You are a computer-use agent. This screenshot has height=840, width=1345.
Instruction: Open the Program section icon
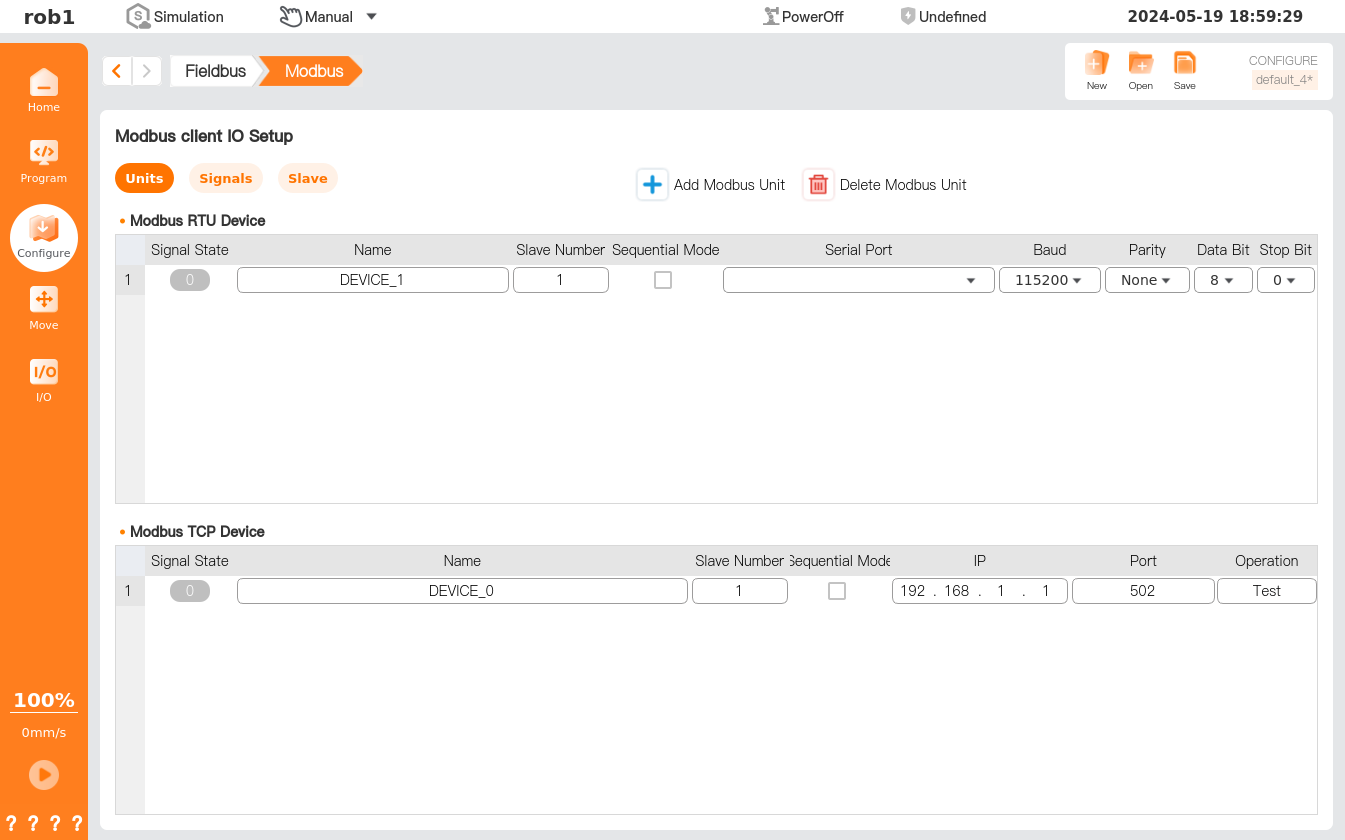(43, 154)
